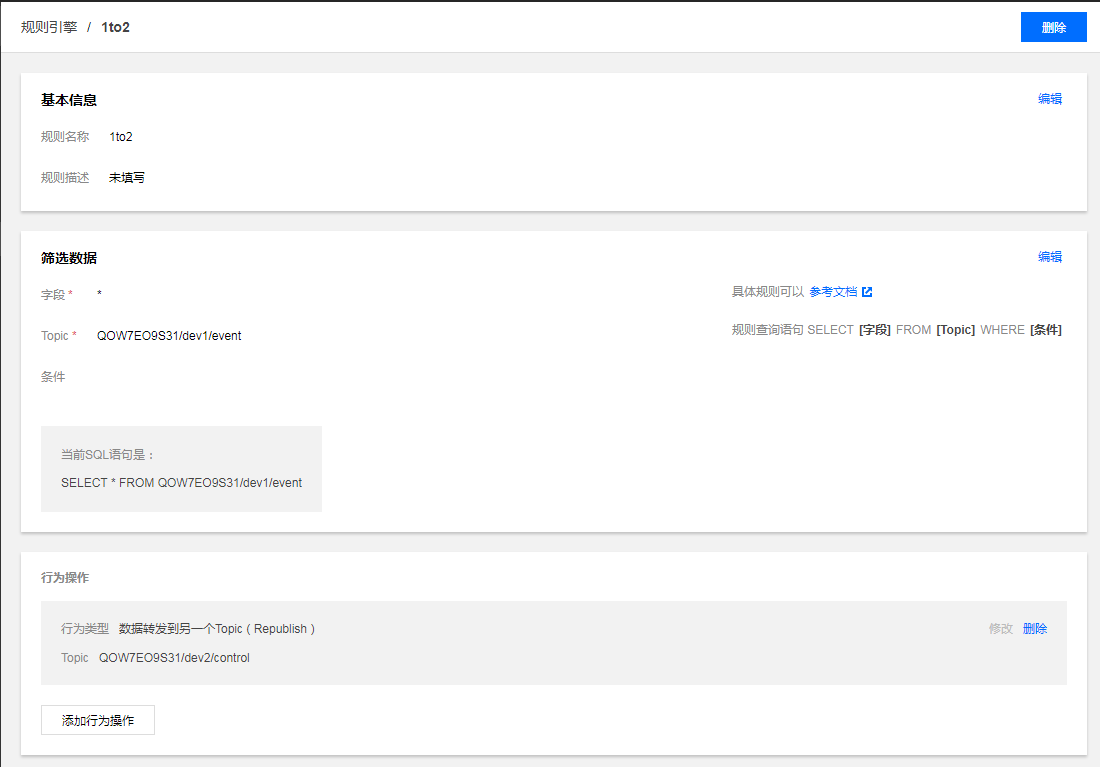Viewport: 1100px width, 767px height.
Task: Go back via 规则引擎 breadcrumb
Action: pyautogui.click(x=49, y=27)
